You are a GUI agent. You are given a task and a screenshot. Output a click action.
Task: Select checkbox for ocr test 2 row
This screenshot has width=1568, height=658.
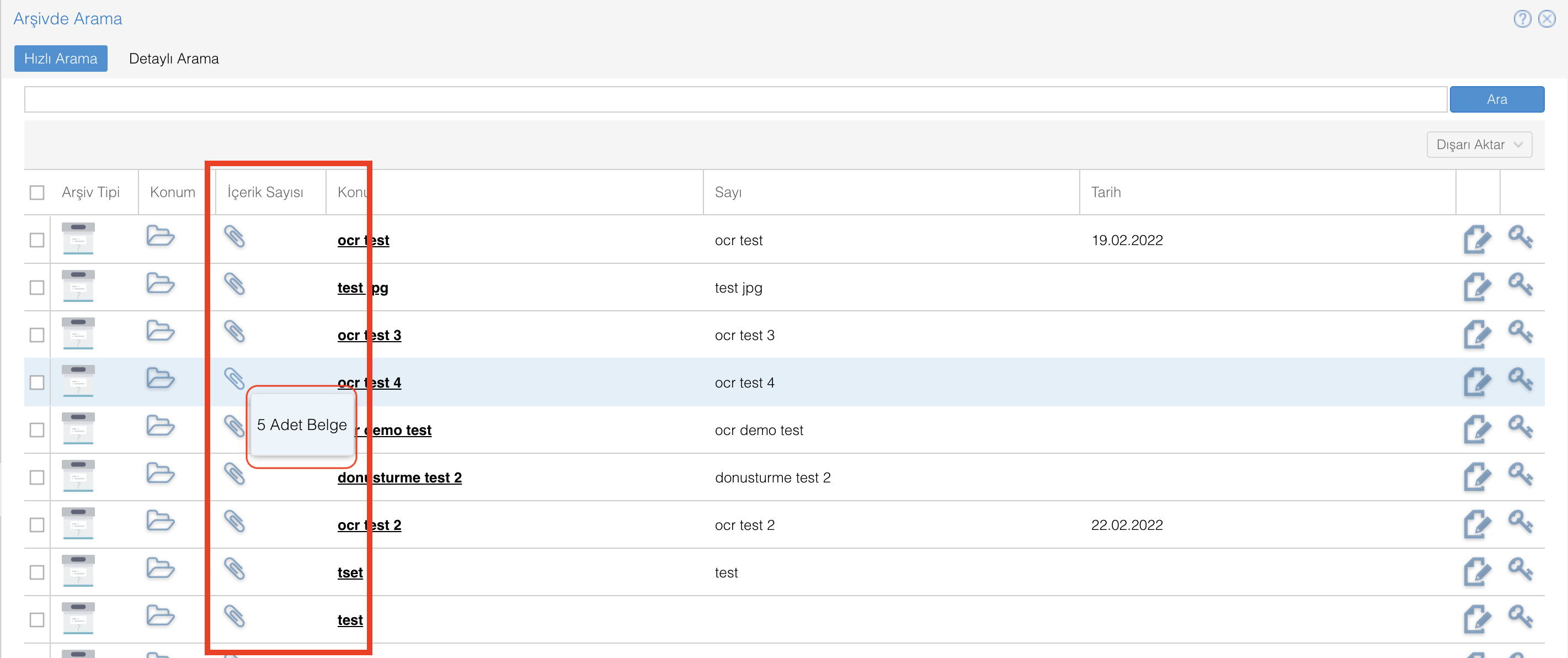(x=37, y=524)
